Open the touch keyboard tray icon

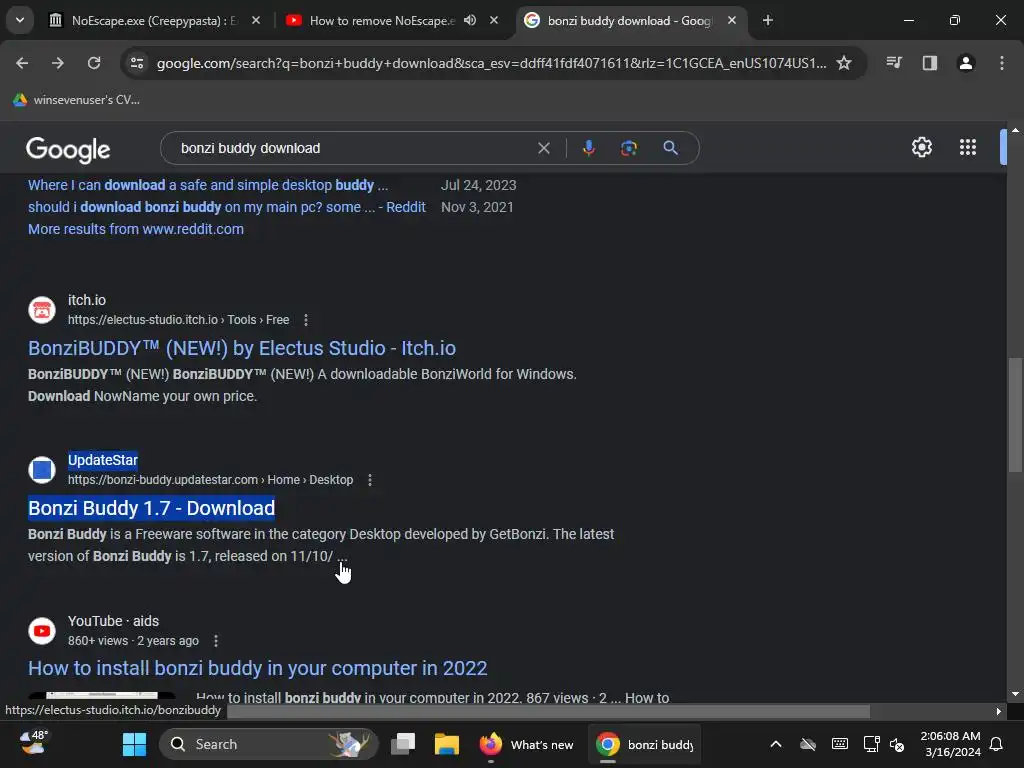pos(840,744)
